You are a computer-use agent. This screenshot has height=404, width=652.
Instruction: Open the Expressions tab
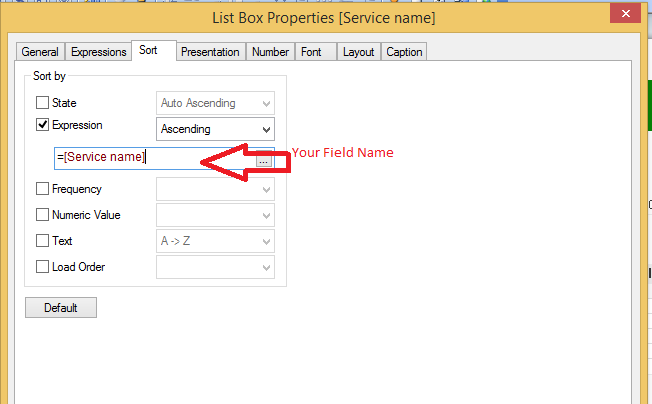[99, 52]
